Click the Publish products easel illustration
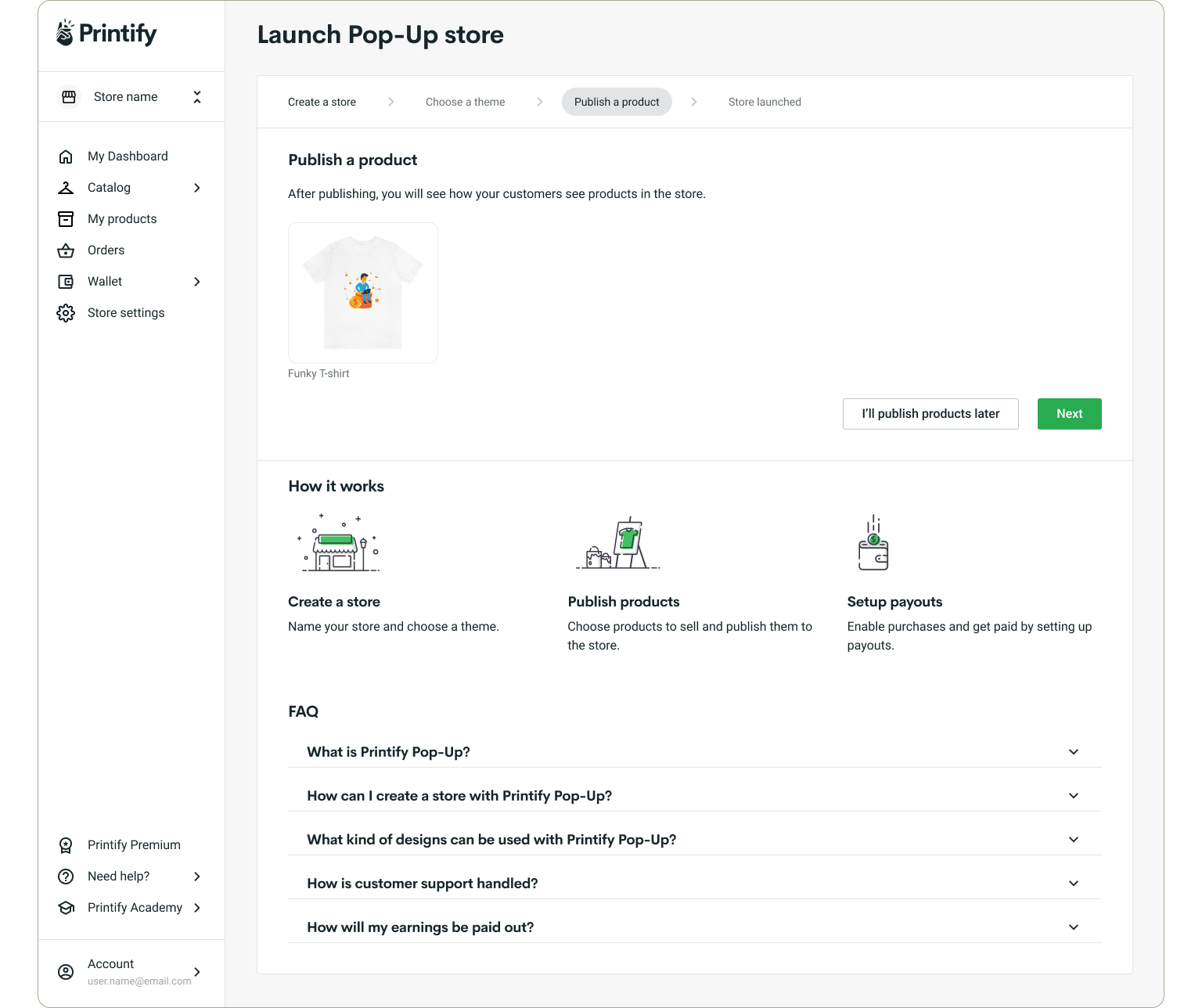The width and height of the screenshot is (1202, 1008). pyautogui.click(x=618, y=542)
